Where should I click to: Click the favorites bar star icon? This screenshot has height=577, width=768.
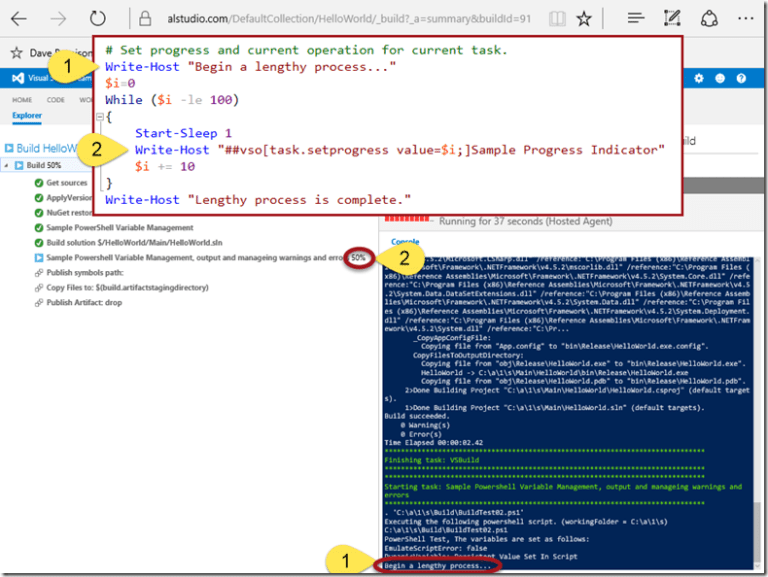pos(17,52)
